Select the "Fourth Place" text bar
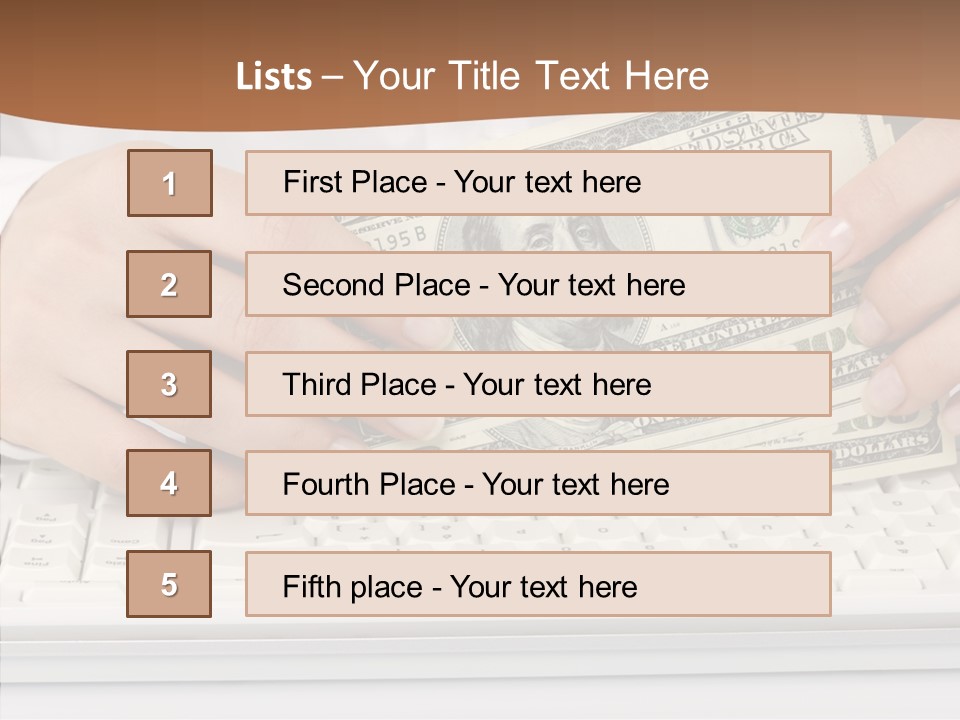Image resolution: width=960 pixels, height=720 pixels. click(x=538, y=484)
